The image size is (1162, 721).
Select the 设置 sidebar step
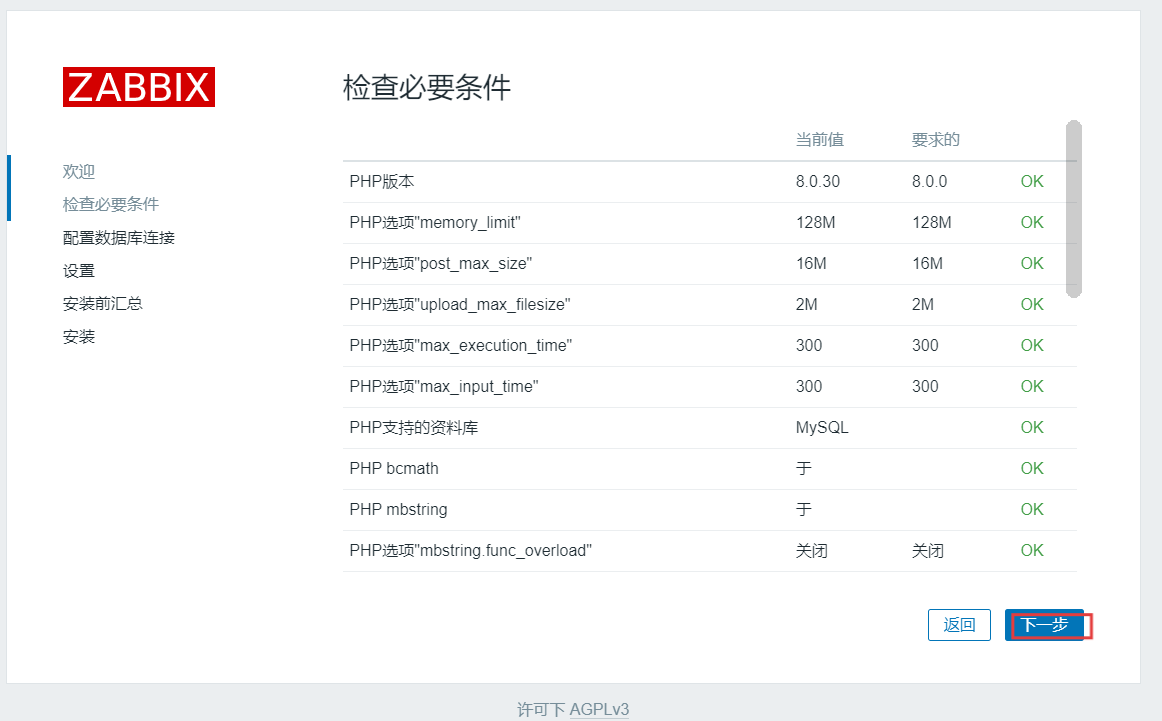point(79,271)
